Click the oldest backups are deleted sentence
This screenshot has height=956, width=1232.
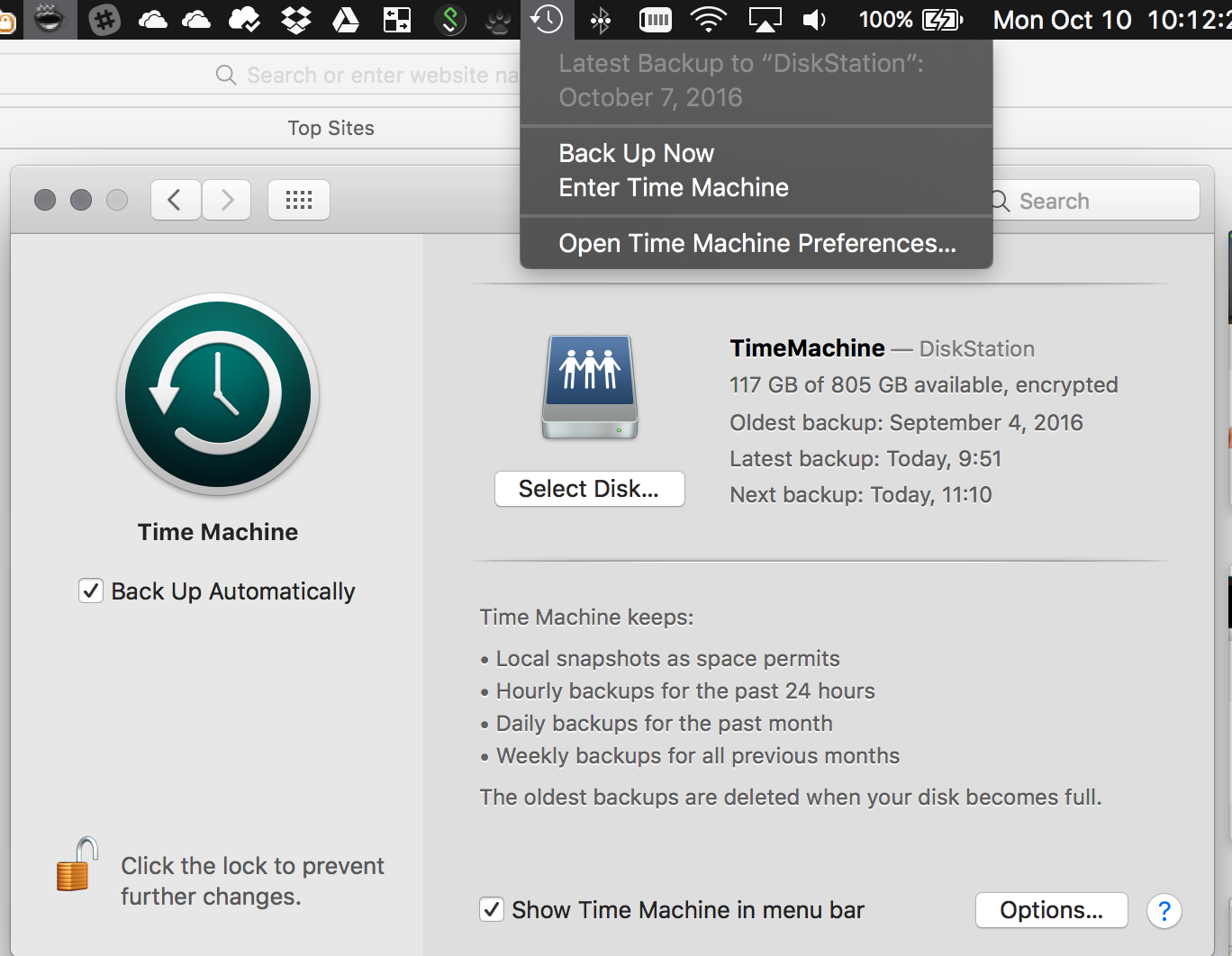coord(791,798)
